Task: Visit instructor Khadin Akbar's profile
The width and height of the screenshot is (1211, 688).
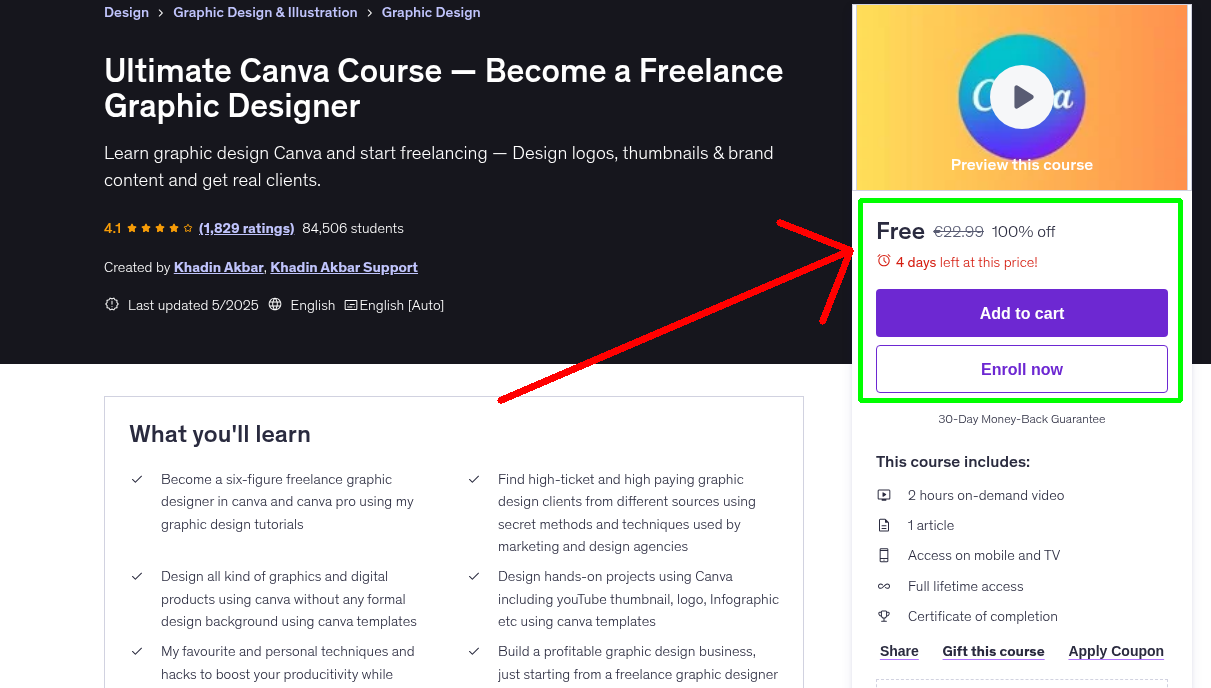Action: [x=218, y=267]
